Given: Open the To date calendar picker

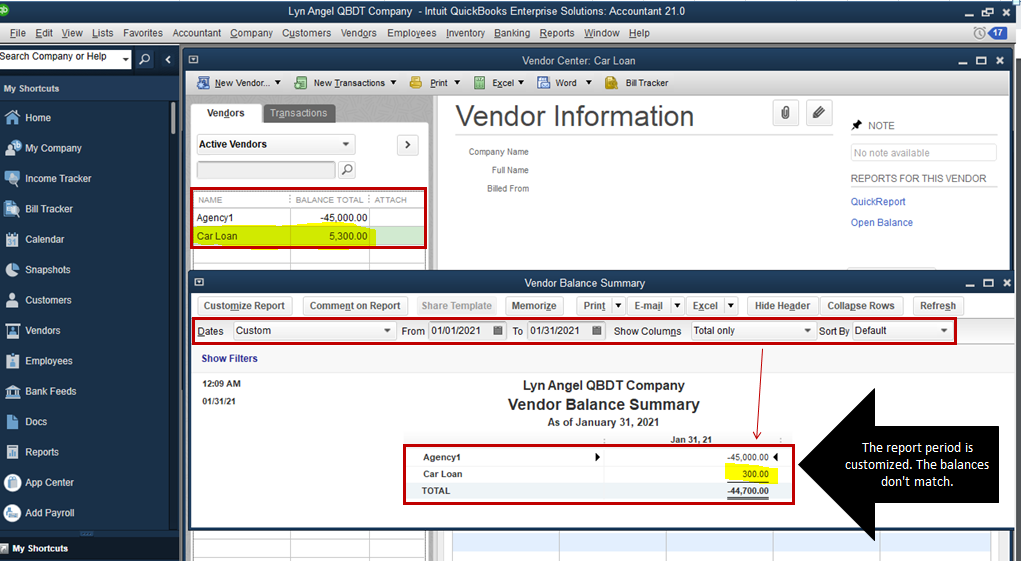Looking at the screenshot, I should click(597, 331).
